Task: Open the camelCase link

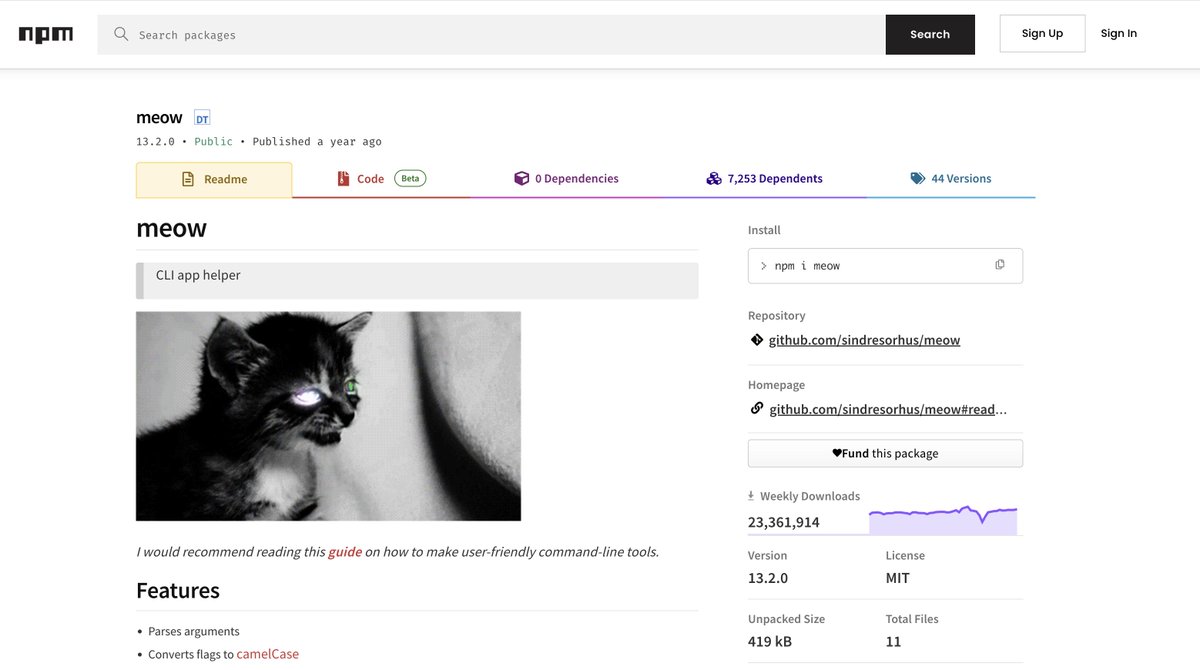Action: [268, 654]
